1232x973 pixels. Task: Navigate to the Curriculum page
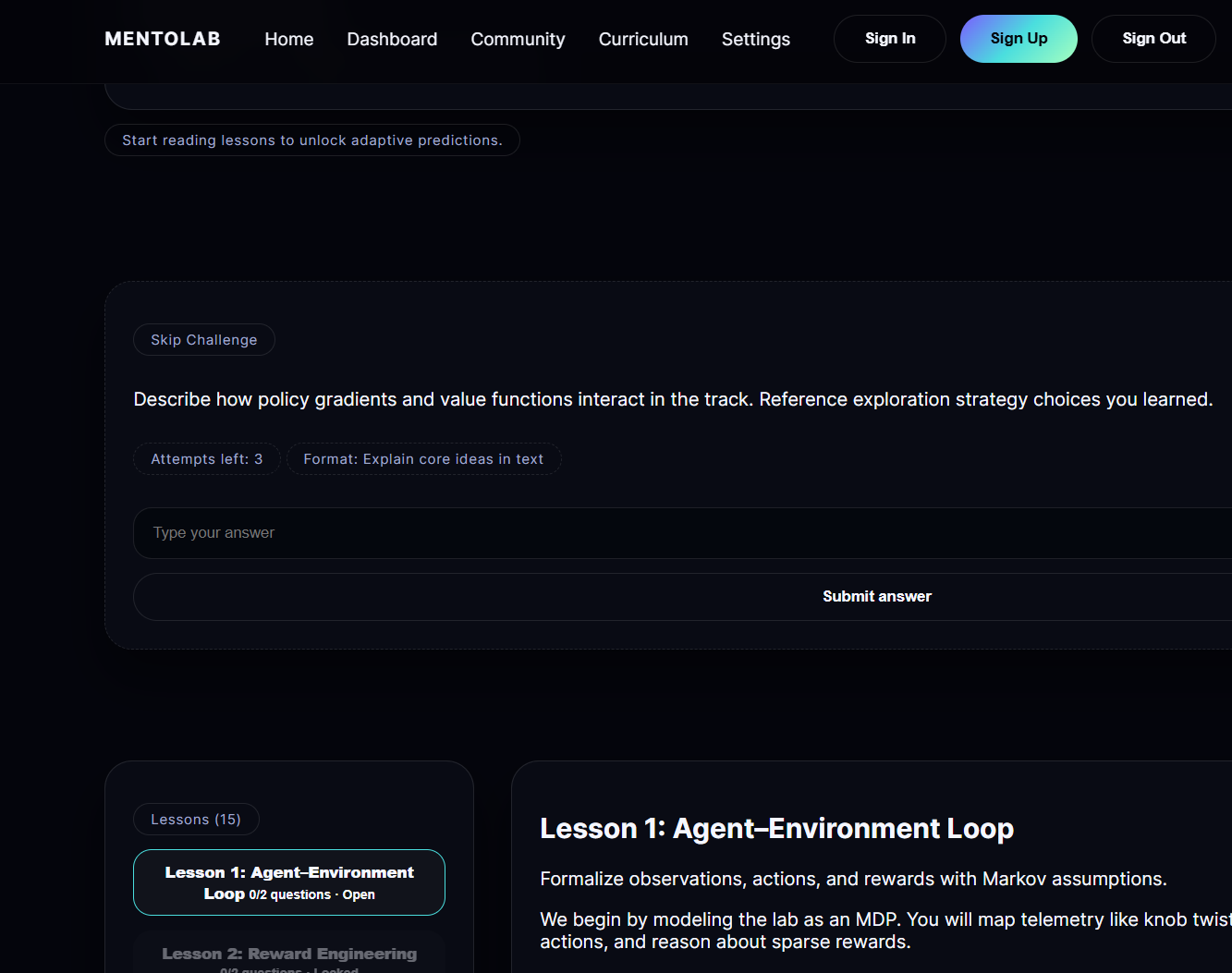click(643, 39)
